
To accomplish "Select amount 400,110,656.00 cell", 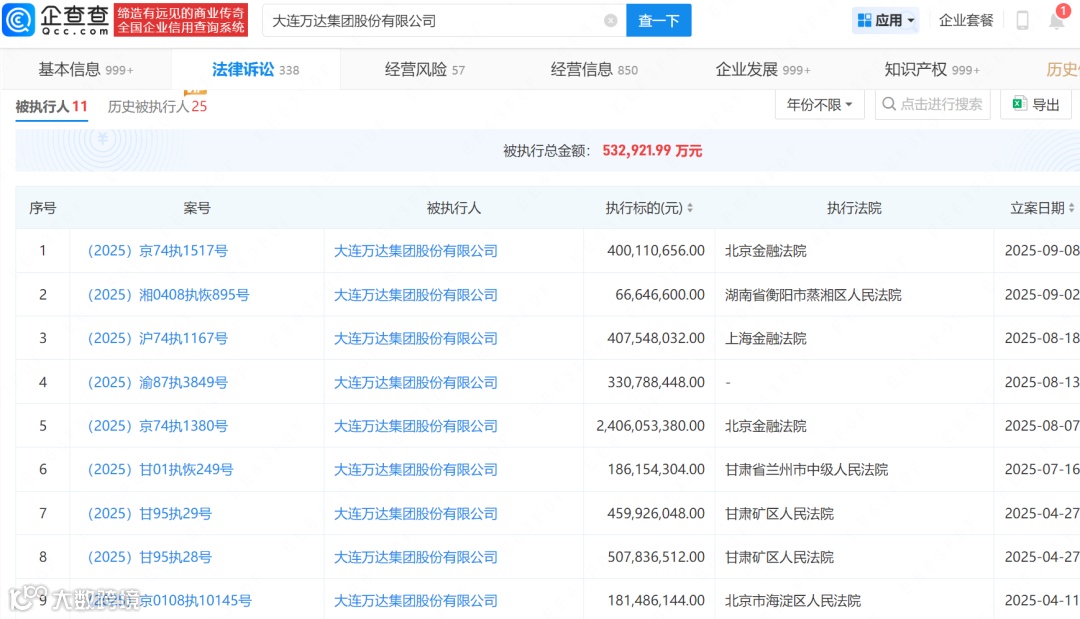I will coord(656,251).
